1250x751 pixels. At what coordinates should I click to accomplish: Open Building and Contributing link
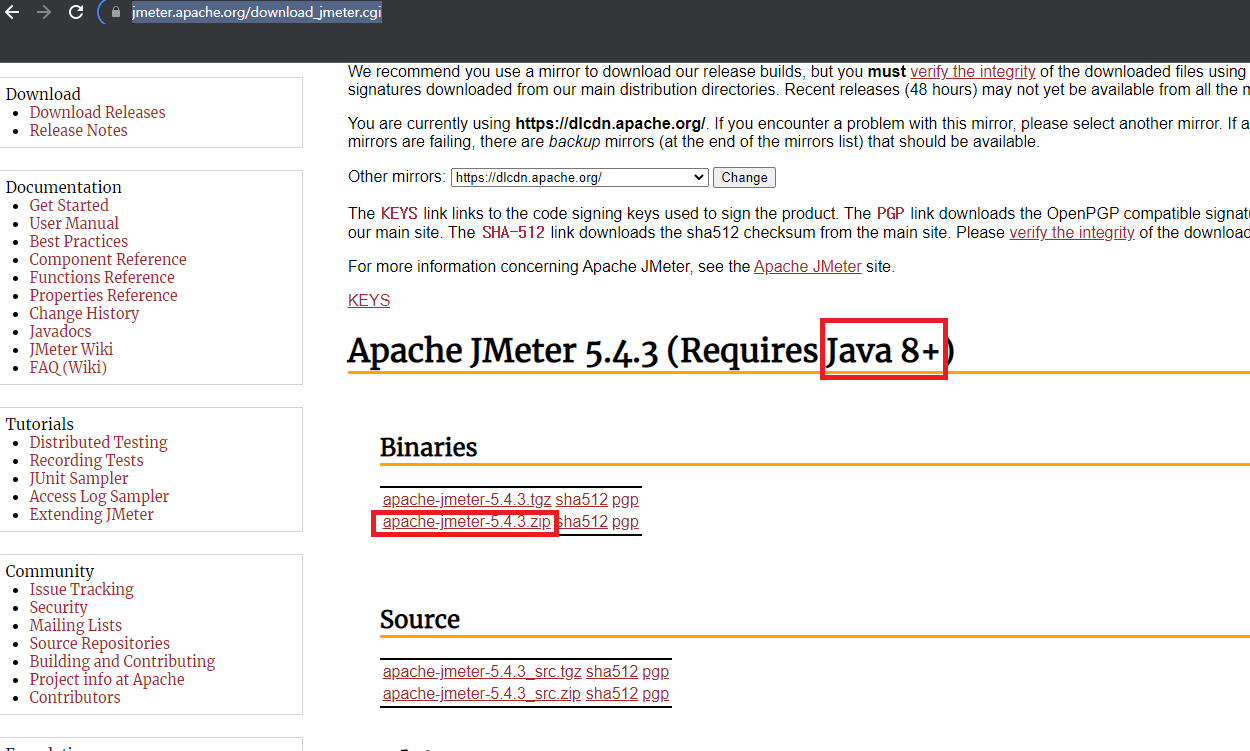[x=122, y=661]
